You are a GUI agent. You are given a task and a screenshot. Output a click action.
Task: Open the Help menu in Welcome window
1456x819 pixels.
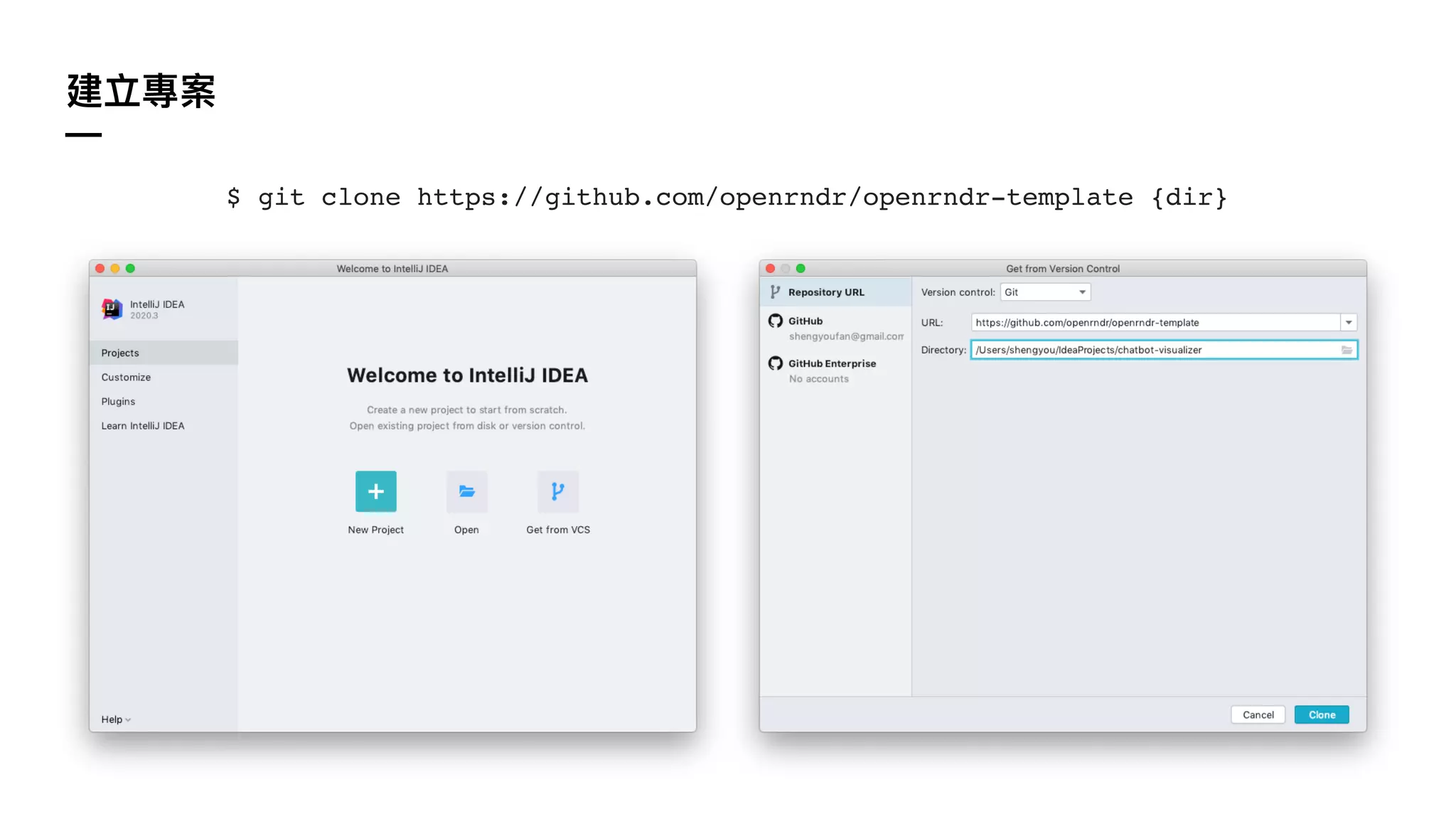click(x=116, y=719)
